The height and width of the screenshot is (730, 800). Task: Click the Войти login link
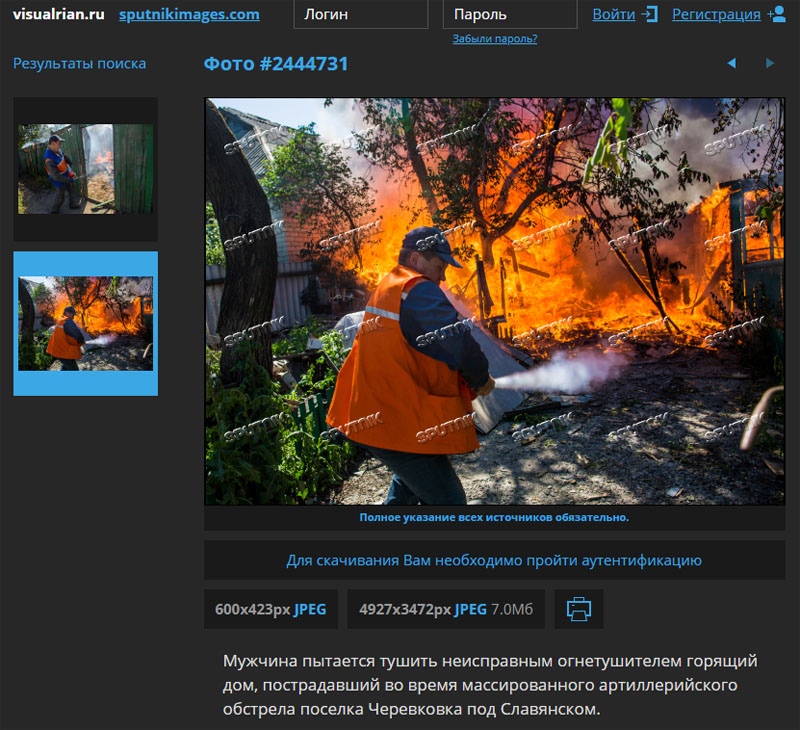click(x=614, y=14)
